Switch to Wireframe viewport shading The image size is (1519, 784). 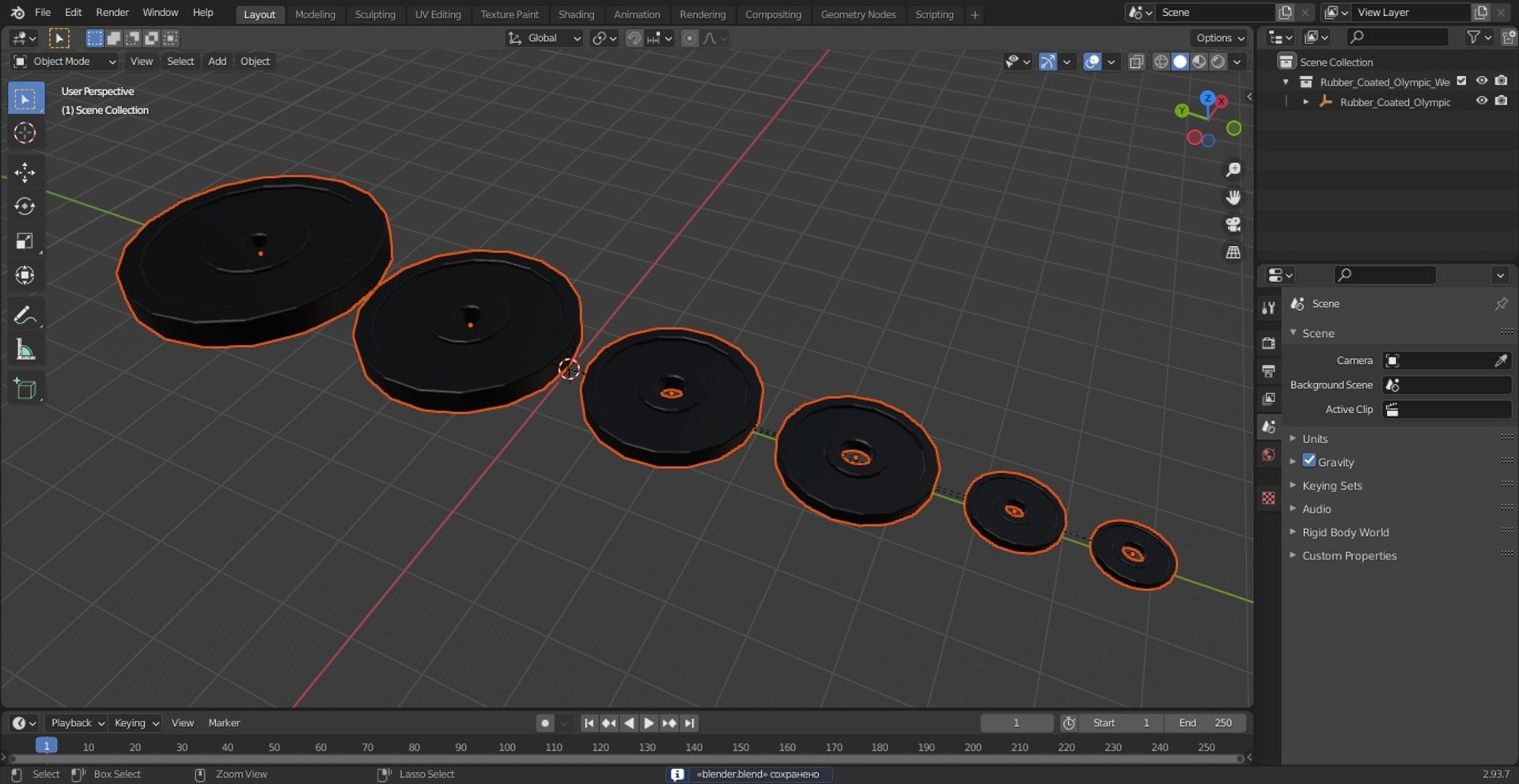(x=1161, y=62)
